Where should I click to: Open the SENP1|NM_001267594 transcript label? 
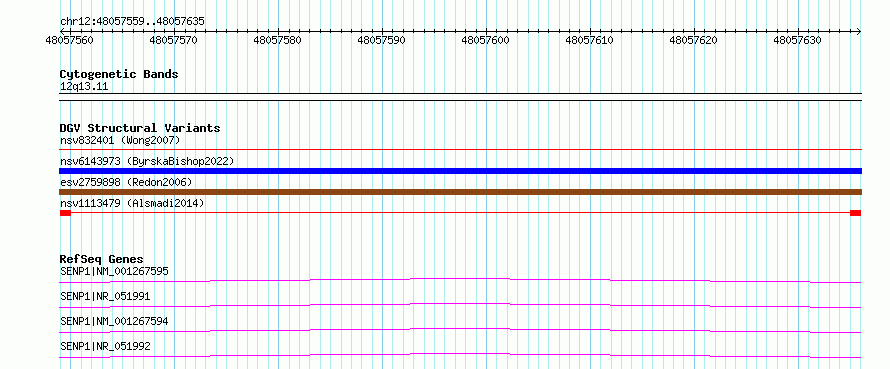point(114,321)
